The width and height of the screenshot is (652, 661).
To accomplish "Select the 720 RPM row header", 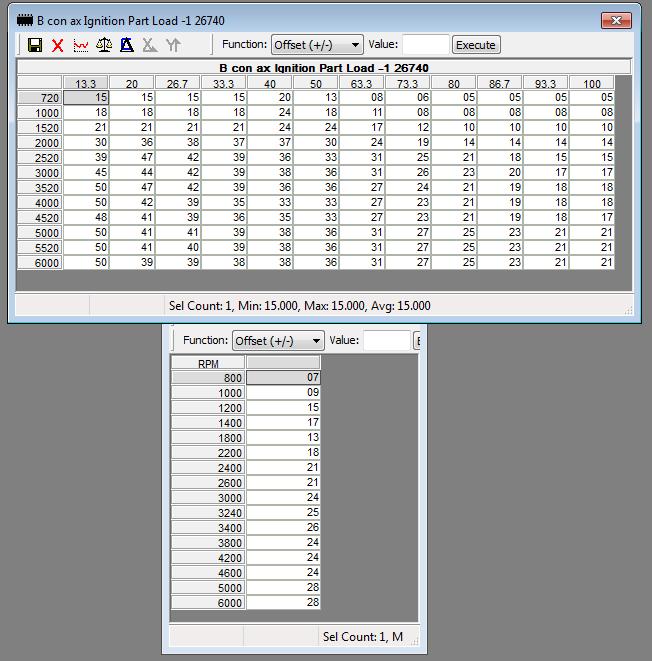I will pos(40,98).
